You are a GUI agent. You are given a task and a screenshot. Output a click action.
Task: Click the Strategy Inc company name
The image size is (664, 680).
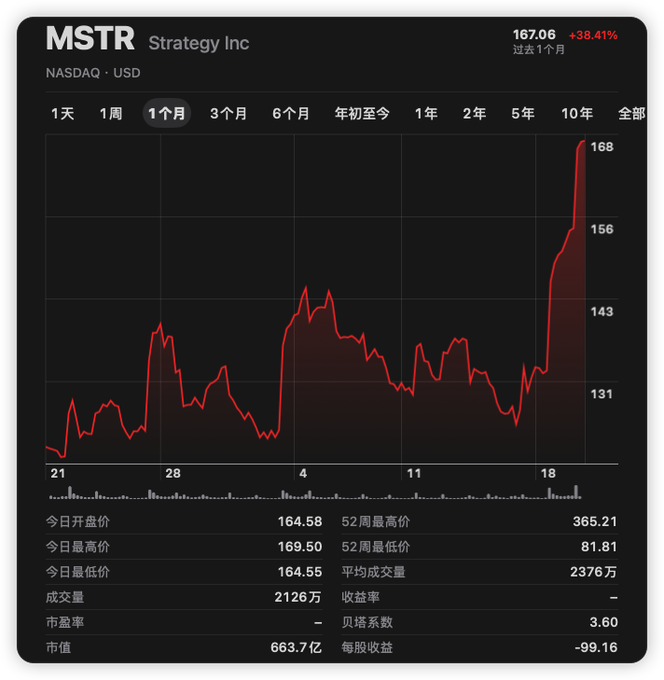199,43
